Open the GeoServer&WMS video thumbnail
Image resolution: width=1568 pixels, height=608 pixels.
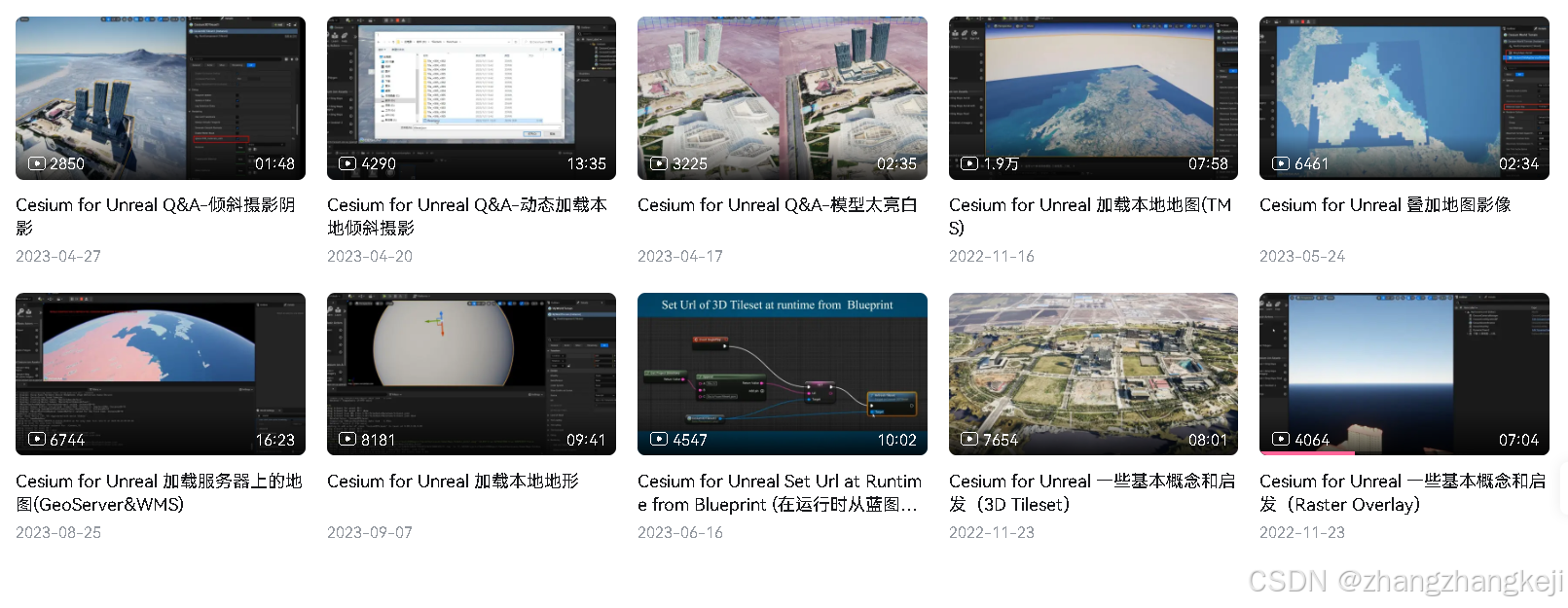(161, 374)
